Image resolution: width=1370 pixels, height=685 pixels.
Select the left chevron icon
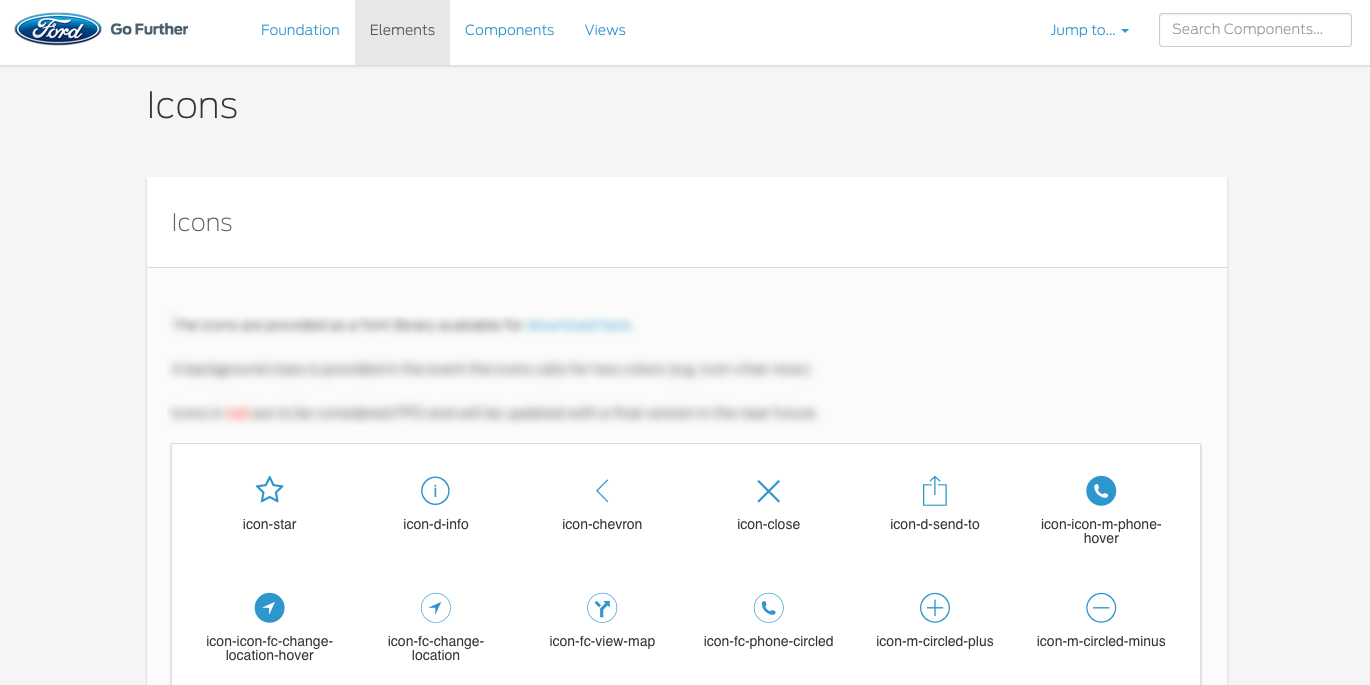click(602, 491)
